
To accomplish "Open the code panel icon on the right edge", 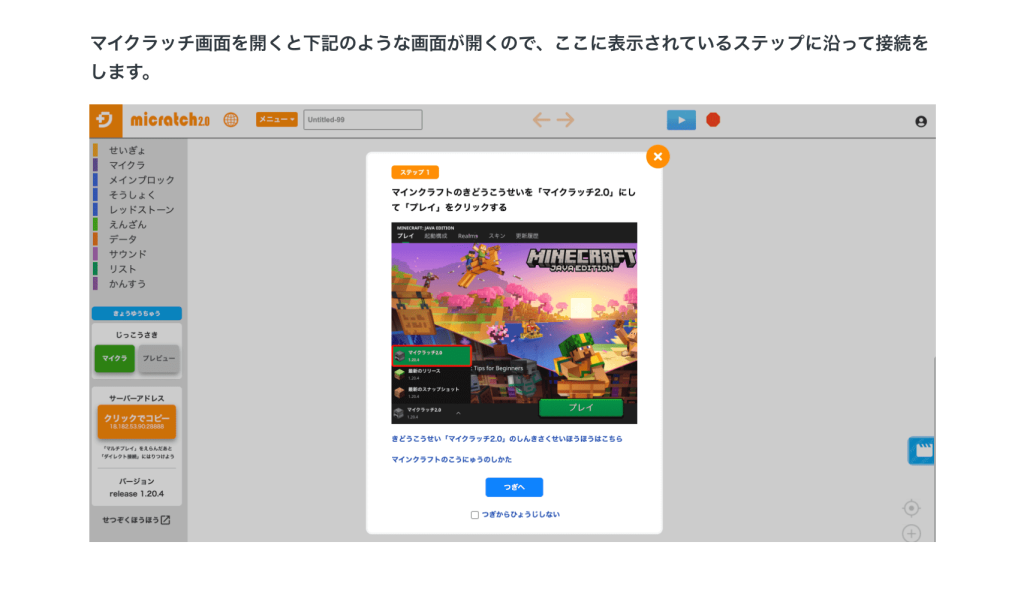I will [x=919, y=450].
